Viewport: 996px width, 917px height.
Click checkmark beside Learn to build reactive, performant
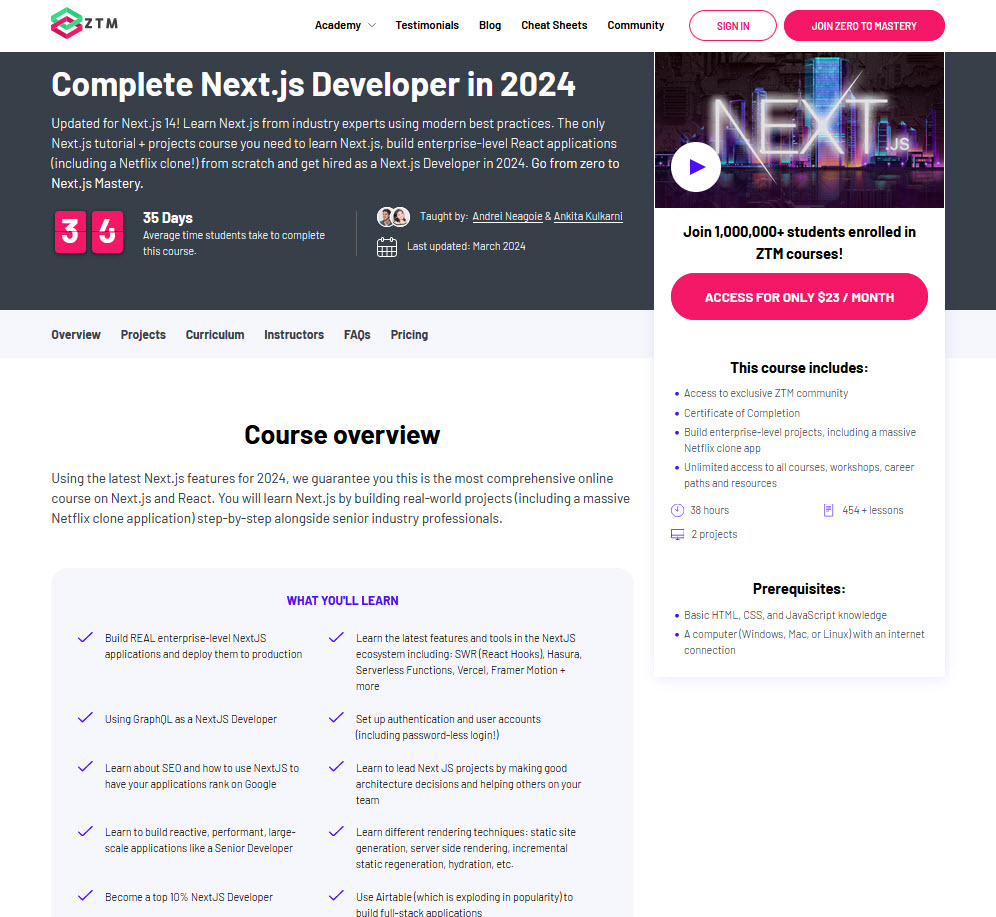(85, 831)
